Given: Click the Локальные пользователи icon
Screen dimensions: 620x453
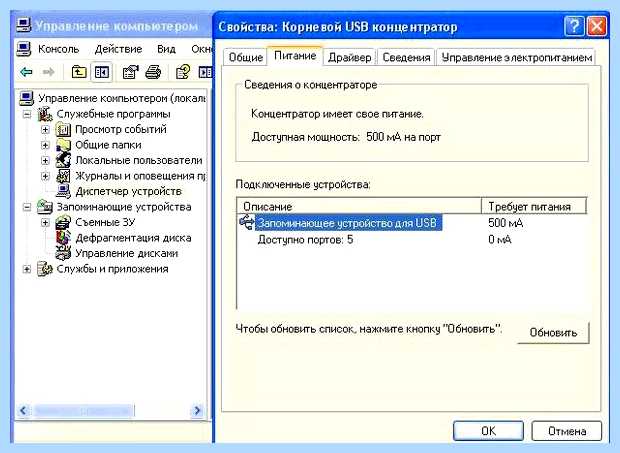Looking at the screenshot, I should tap(63, 160).
